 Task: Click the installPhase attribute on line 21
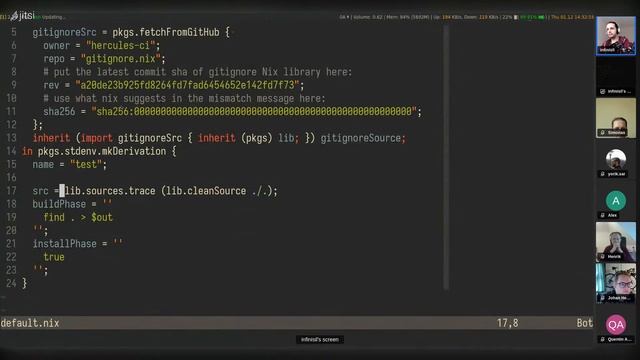tap(64, 244)
